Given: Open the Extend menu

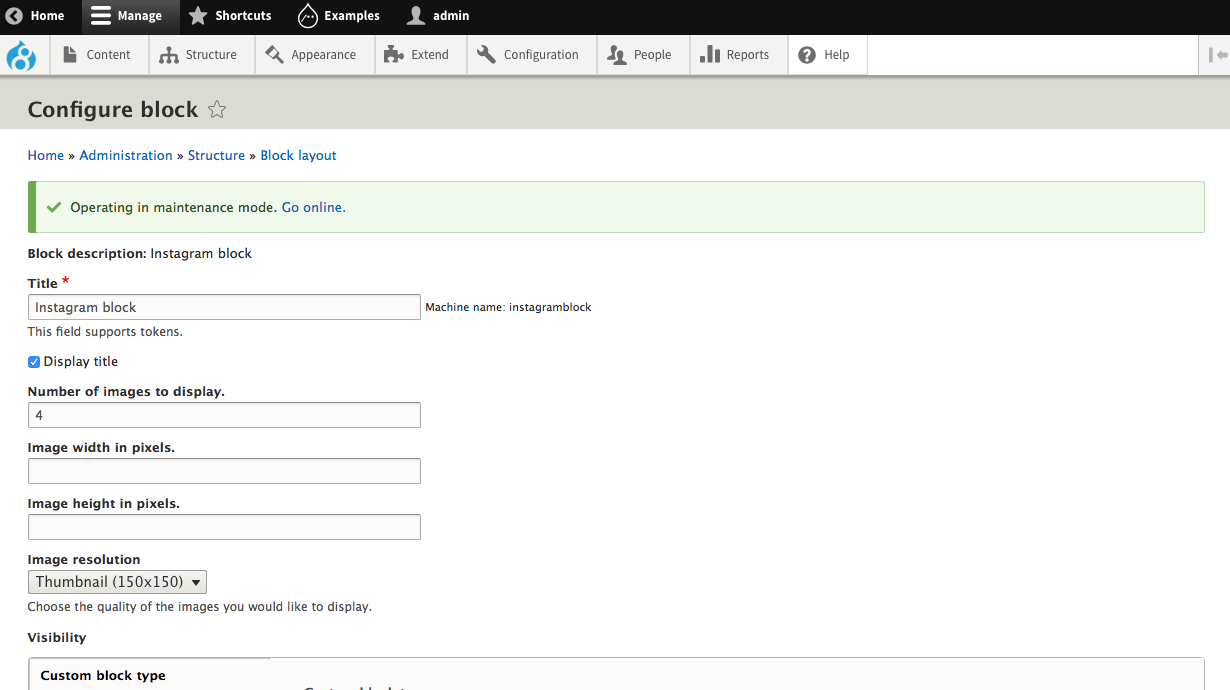Looking at the screenshot, I should click(x=420, y=55).
